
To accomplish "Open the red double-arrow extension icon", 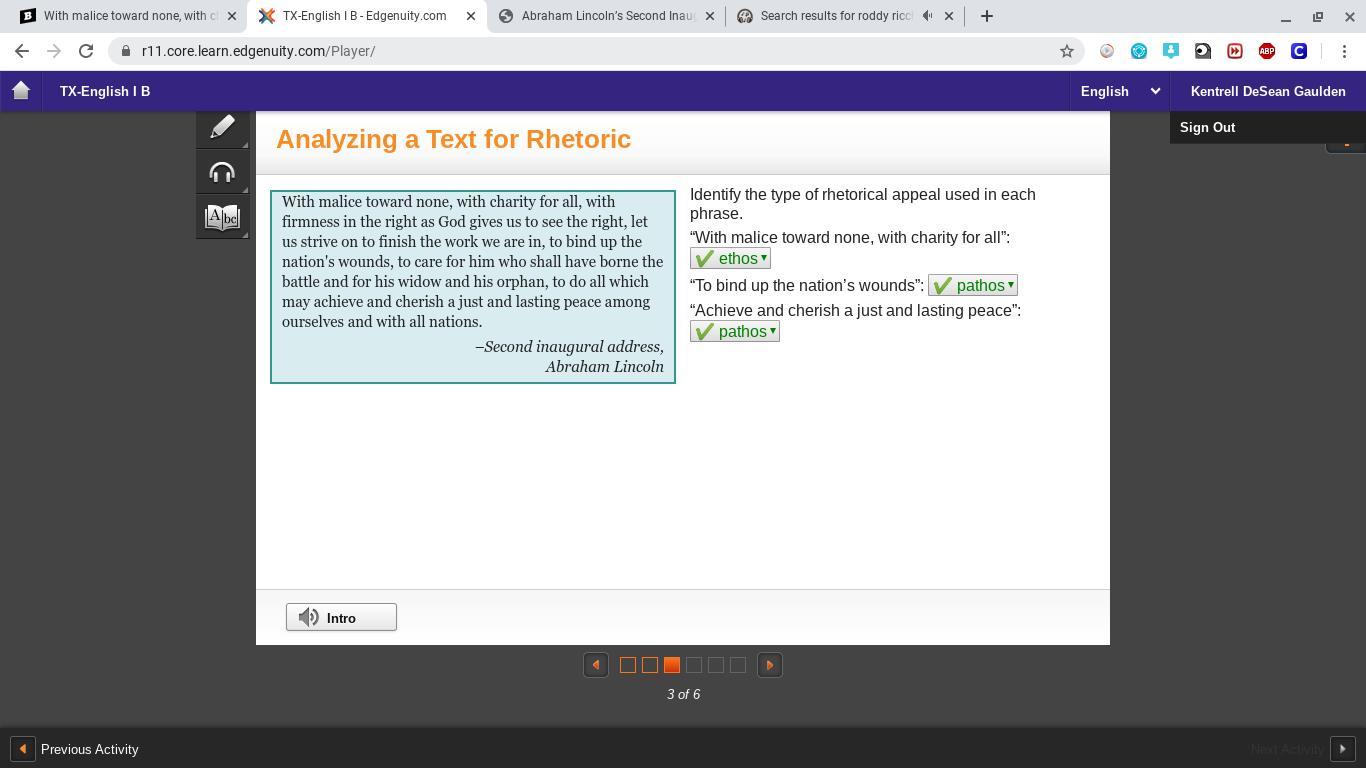I will click(x=1235, y=51).
